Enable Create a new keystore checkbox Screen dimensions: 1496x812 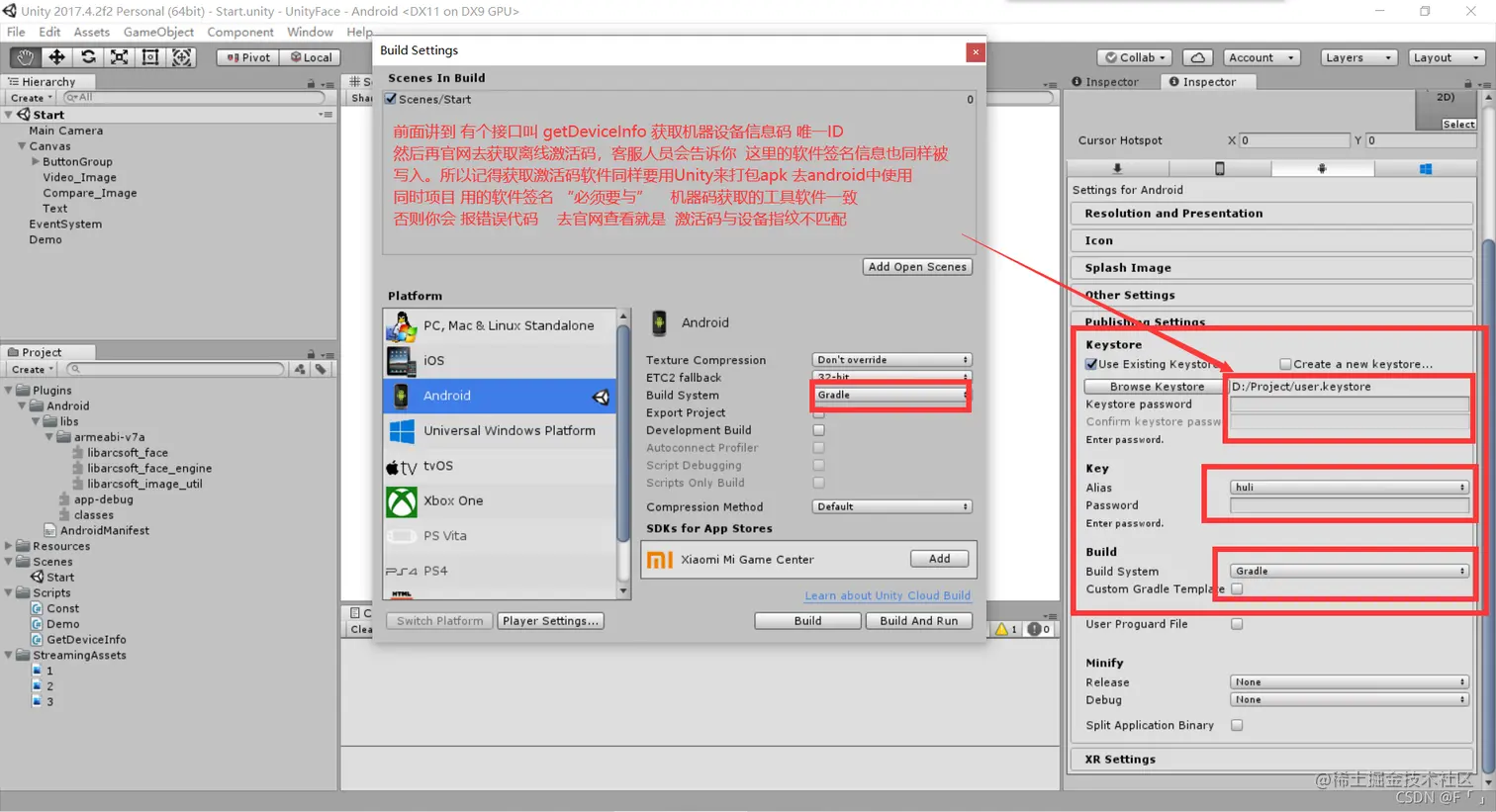coord(1285,364)
